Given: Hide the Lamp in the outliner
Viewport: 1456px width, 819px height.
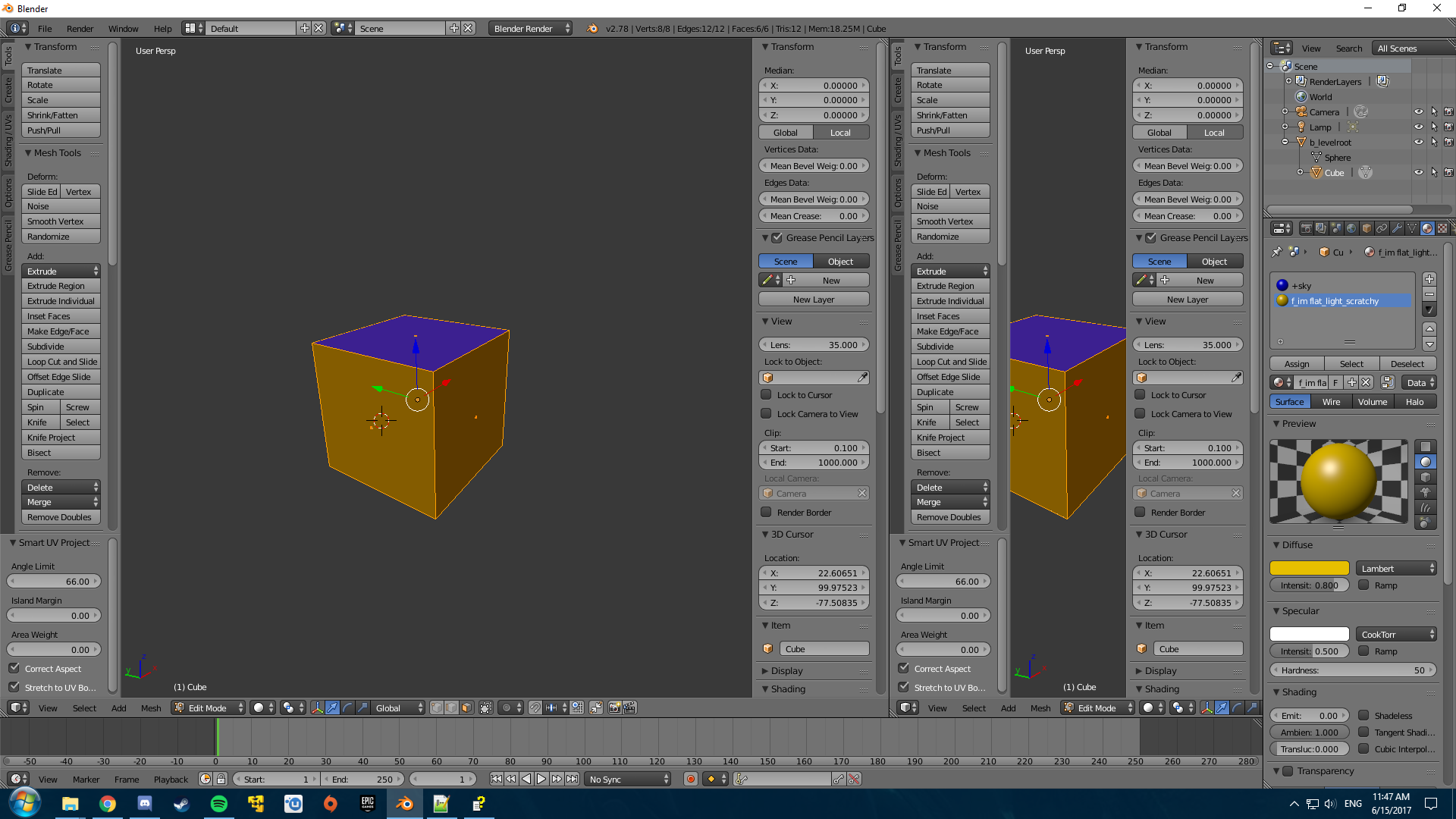Looking at the screenshot, I should [1419, 127].
